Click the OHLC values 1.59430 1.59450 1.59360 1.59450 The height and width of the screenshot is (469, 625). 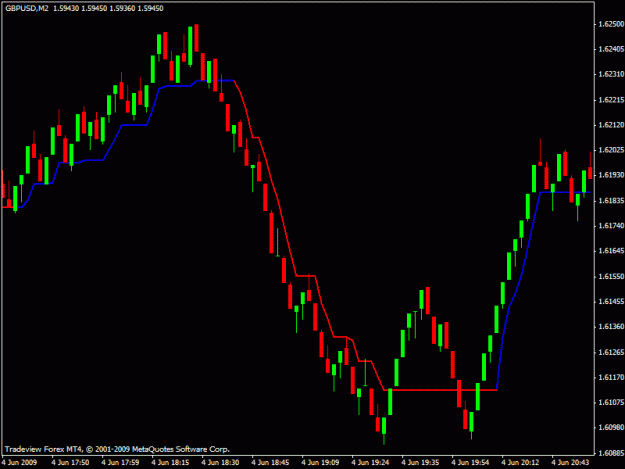[108, 8]
